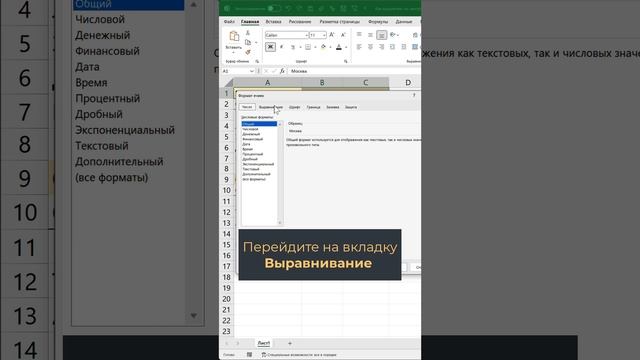Expand the fill color palette arrow
This screenshot has height=360, width=640.
pos(331,47)
